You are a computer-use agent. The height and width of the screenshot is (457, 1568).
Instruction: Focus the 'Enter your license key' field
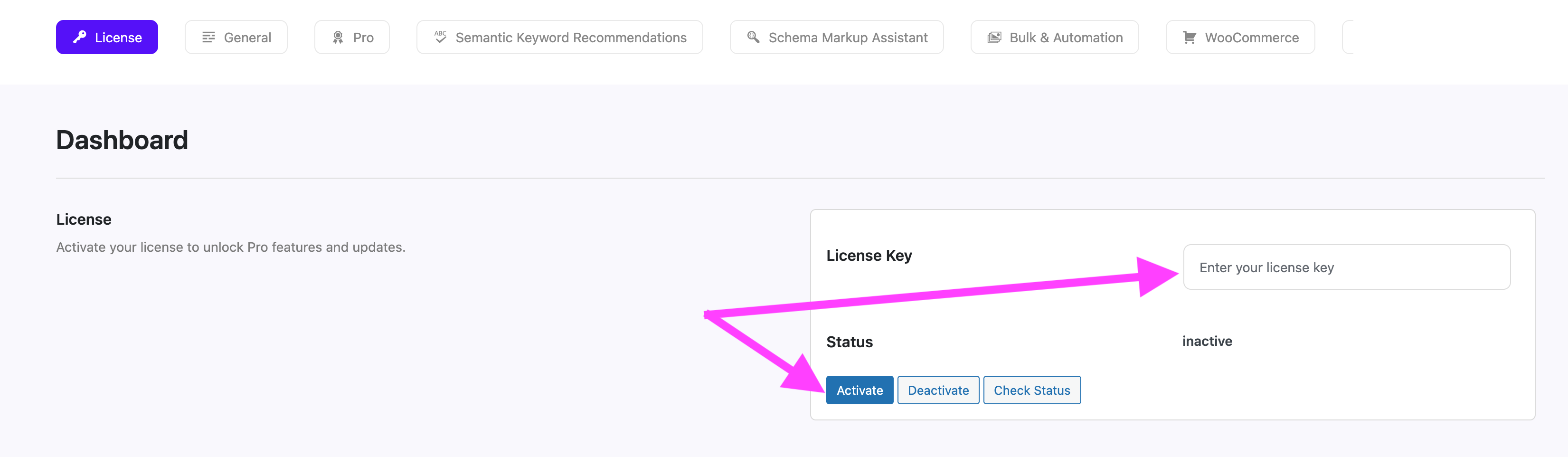(x=1346, y=267)
